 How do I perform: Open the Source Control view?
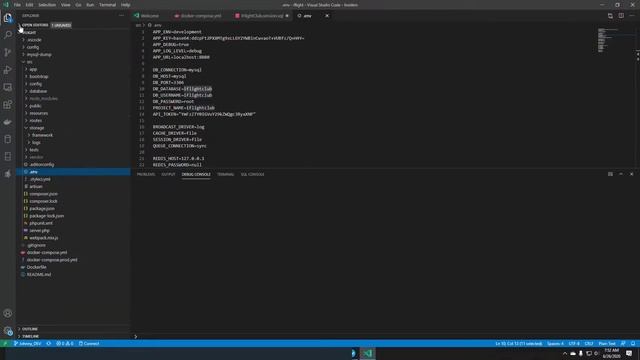tap(8, 52)
